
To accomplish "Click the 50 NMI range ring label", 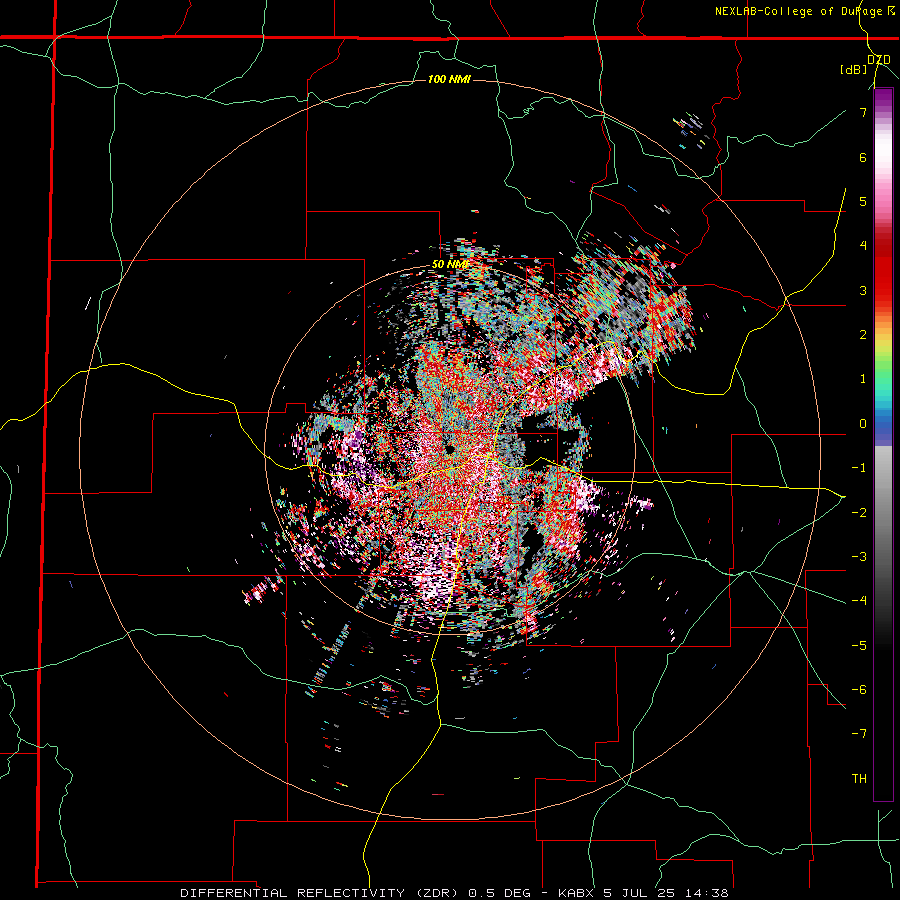I will [450, 264].
